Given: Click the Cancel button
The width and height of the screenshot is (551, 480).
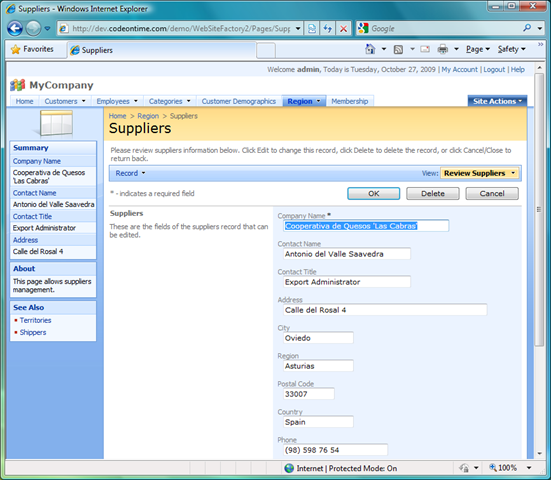Looking at the screenshot, I should coord(492,194).
